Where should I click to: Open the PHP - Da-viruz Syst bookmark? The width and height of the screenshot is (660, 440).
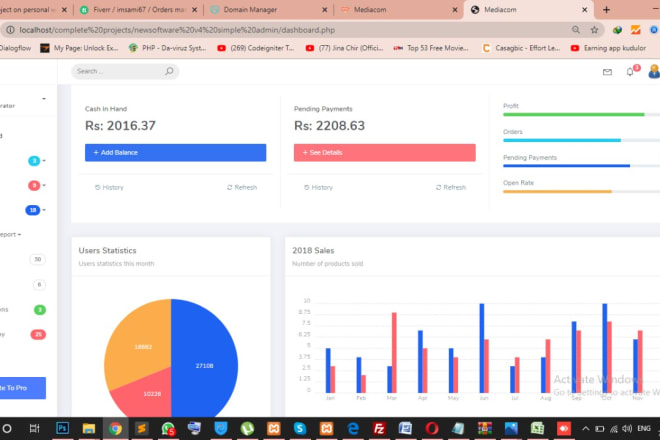pyautogui.click(x=168, y=48)
